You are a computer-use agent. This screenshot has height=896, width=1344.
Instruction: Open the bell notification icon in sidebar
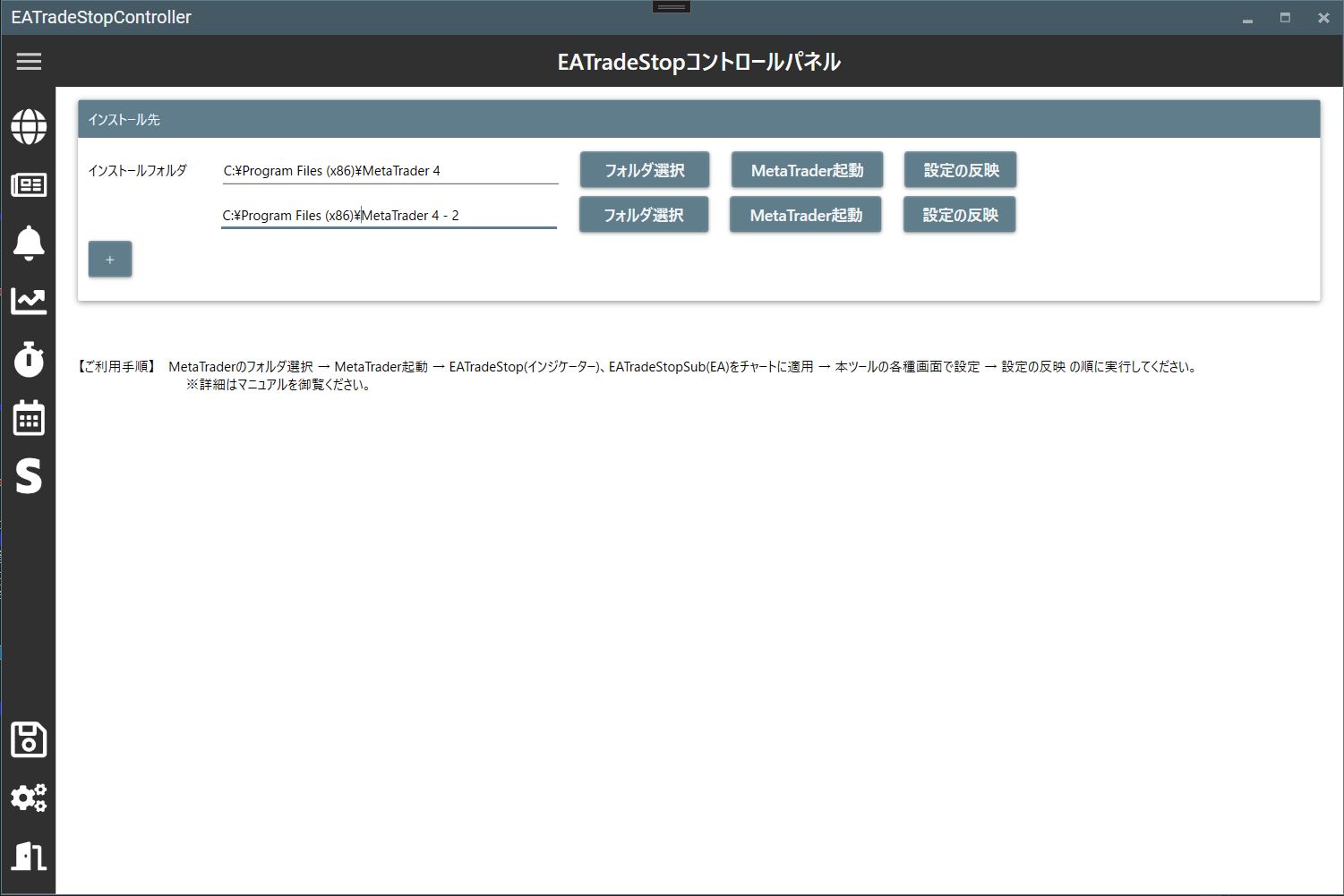[x=29, y=243]
